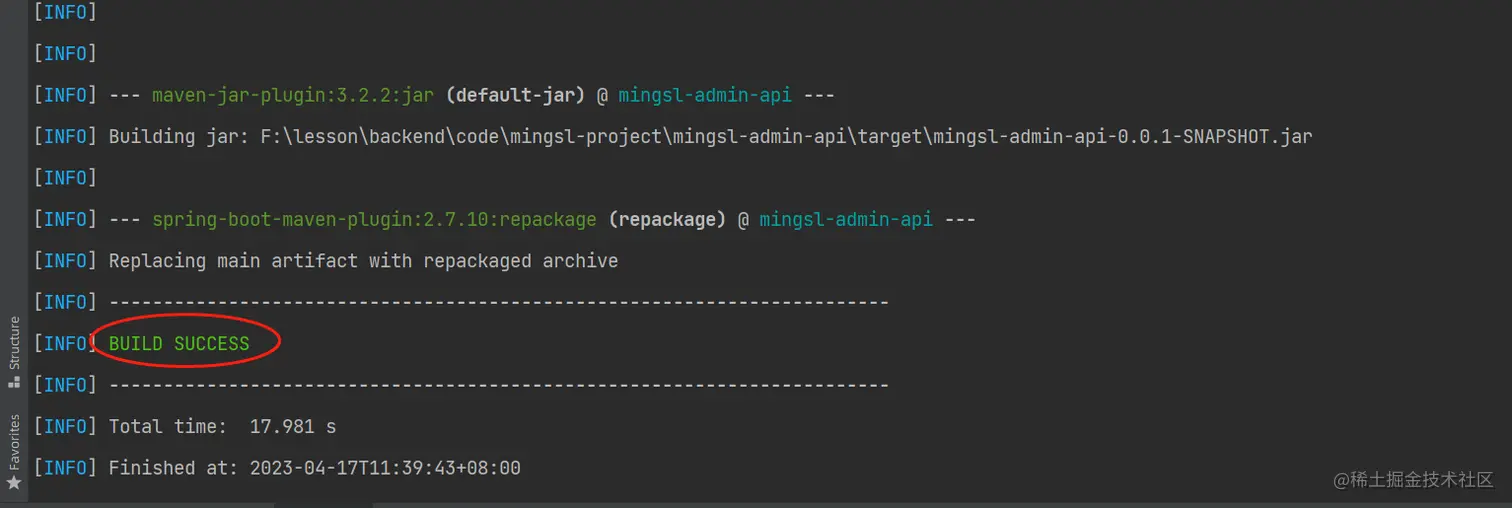The image size is (1512, 508).
Task: Click the Favorites star icon
Action: coord(14,482)
